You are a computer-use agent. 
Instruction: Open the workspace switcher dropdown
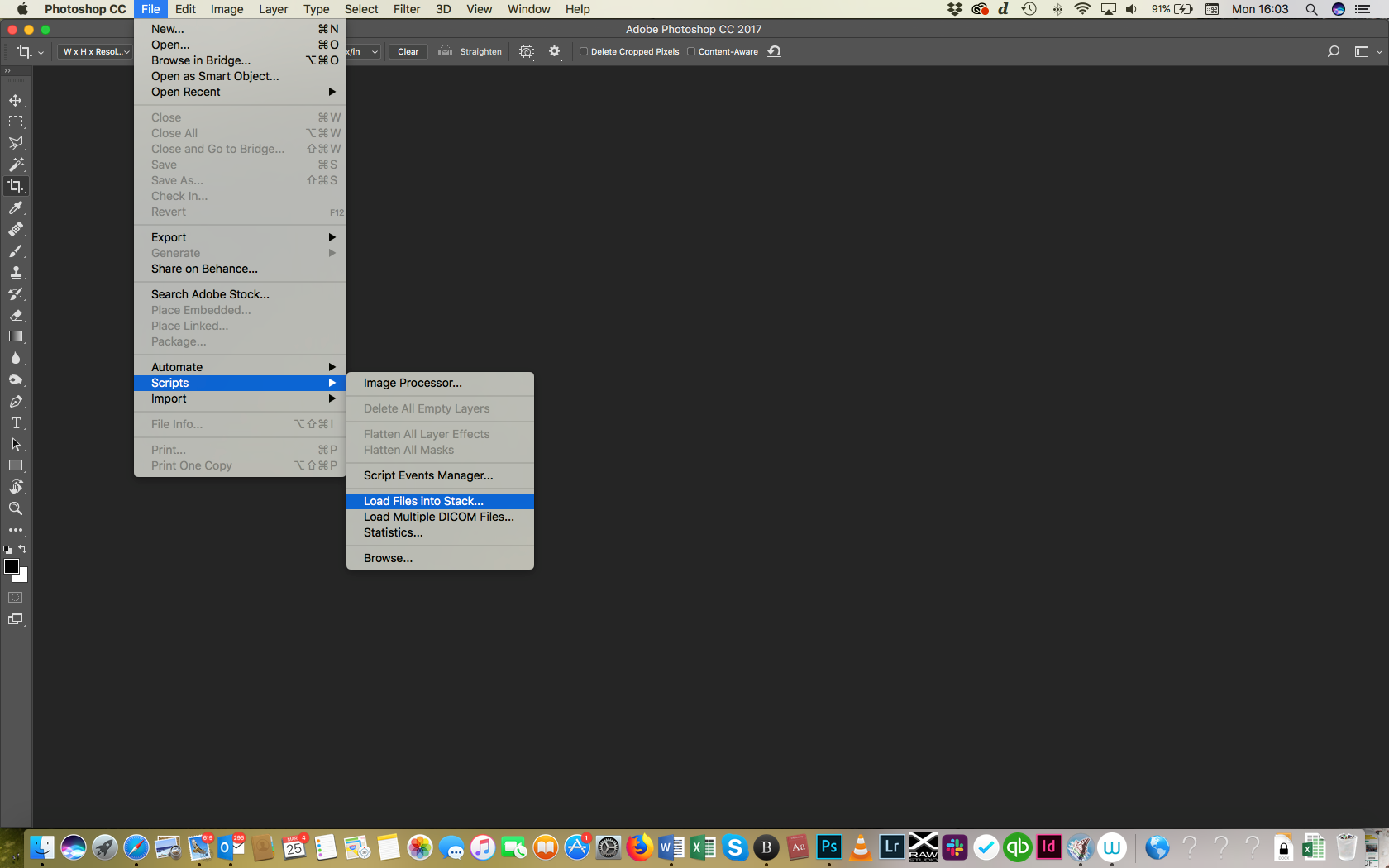[x=1368, y=51]
